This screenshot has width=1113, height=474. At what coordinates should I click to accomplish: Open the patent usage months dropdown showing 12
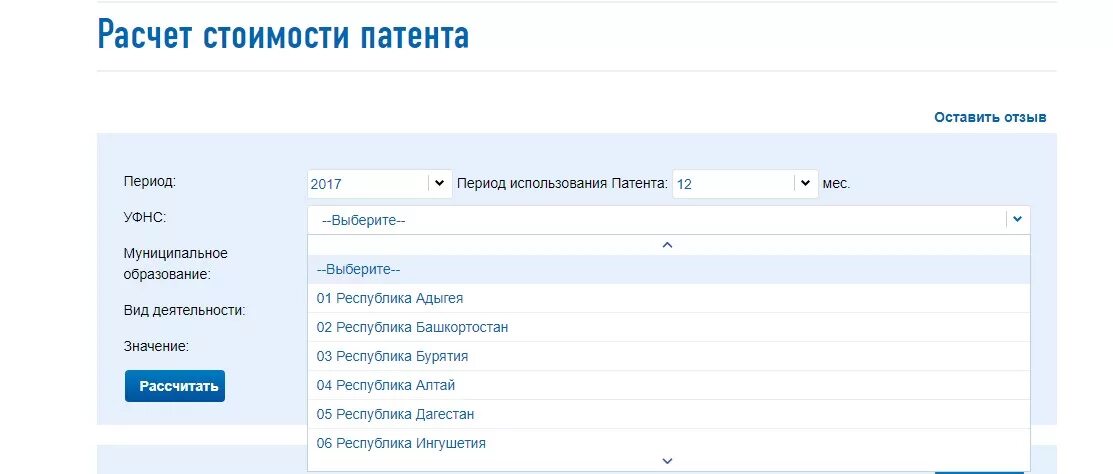(745, 184)
